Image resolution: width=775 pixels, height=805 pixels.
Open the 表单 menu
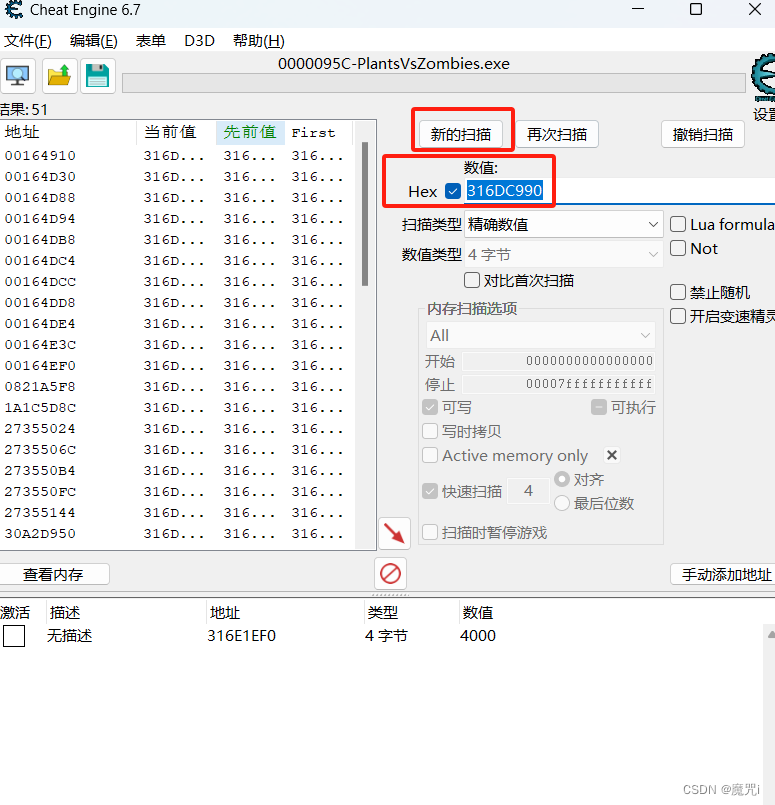click(150, 41)
